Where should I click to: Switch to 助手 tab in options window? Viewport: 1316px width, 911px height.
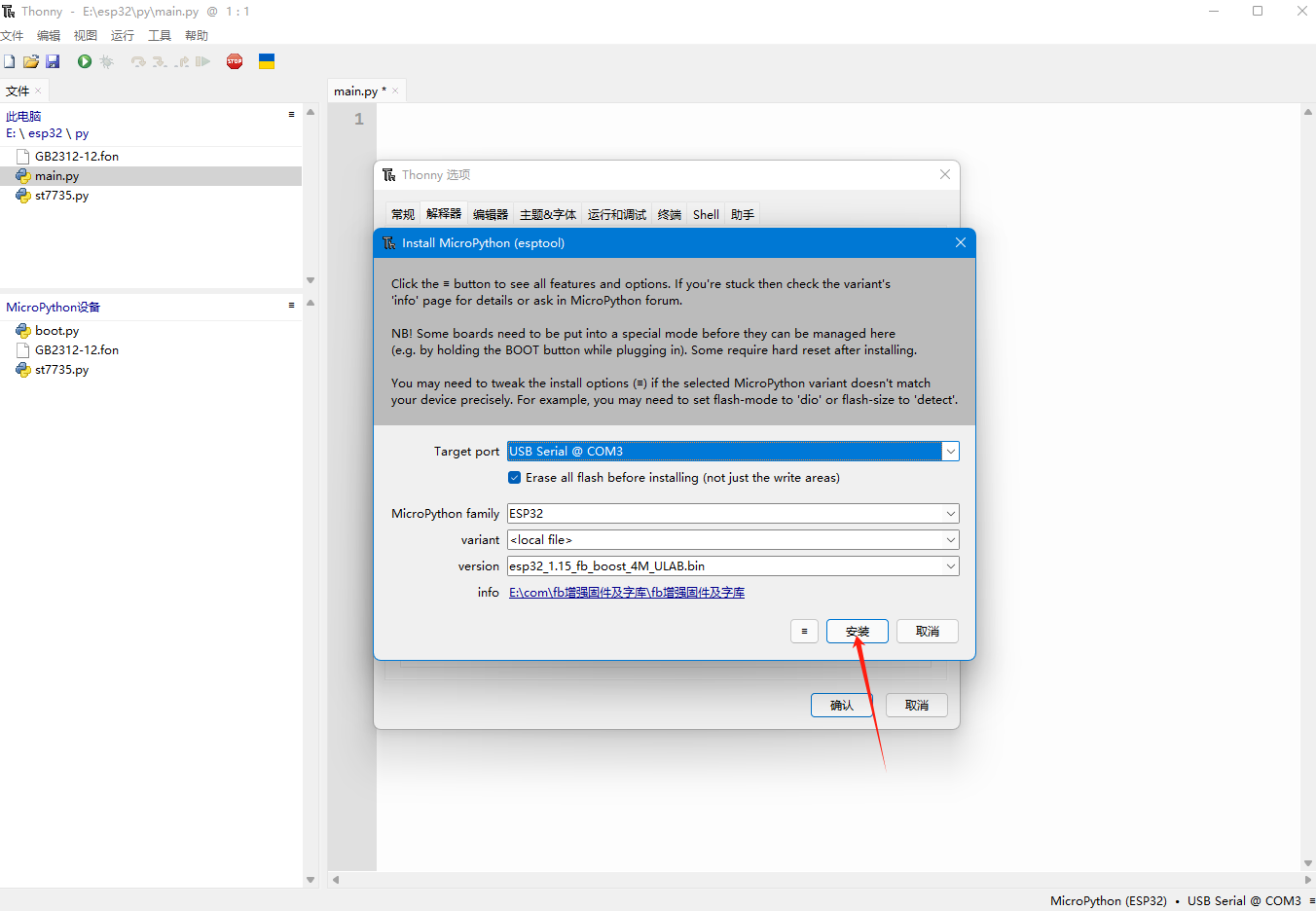tap(743, 214)
